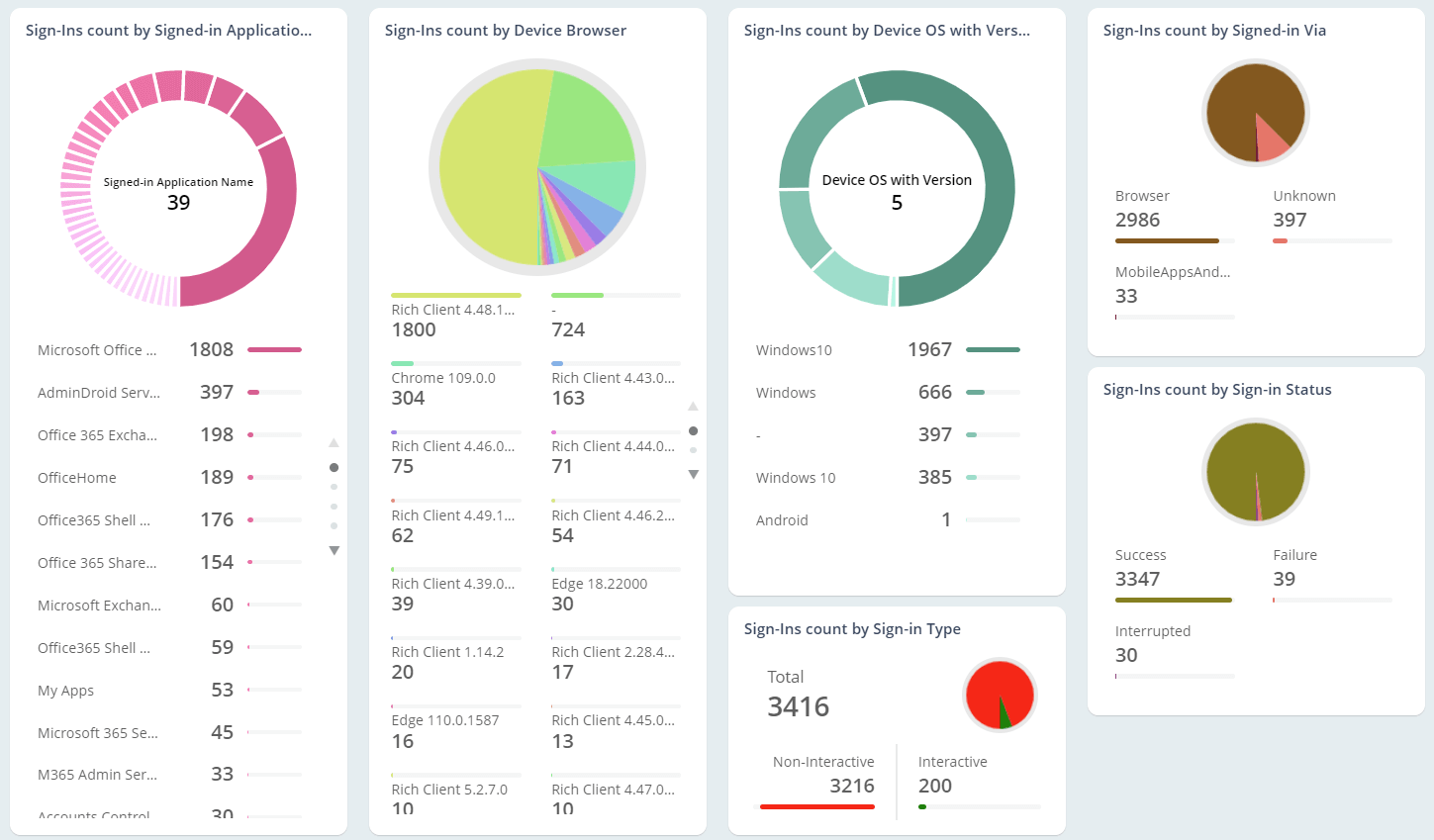
Task: Select the dark pagination dot beside the browser legend
Action: (693, 429)
